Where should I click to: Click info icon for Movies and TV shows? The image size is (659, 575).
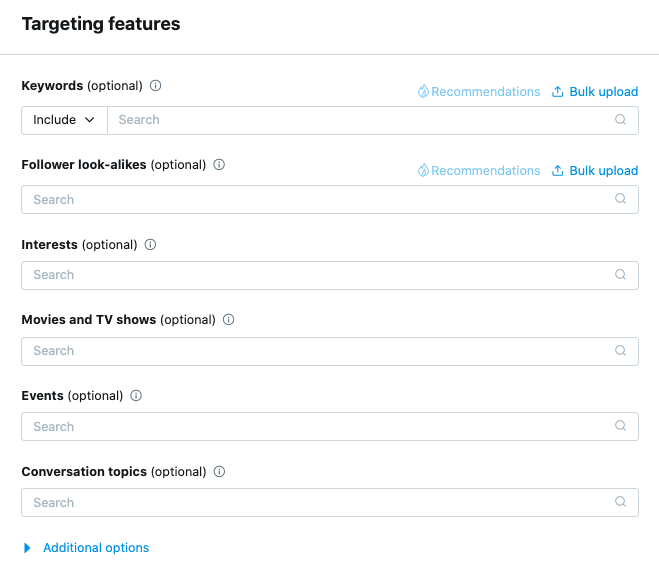pos(228,320)
